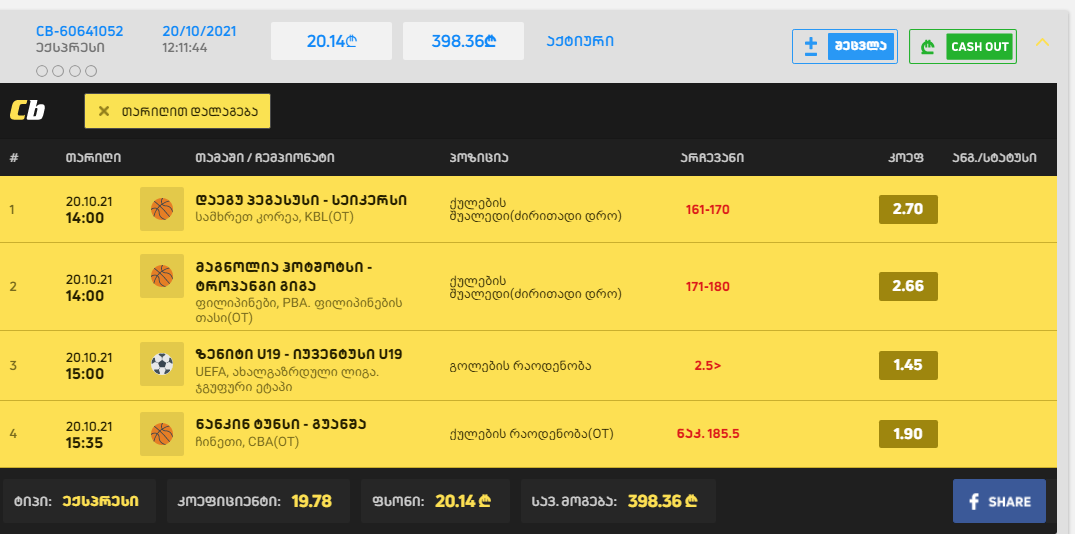The width and height of the screenshot is (1075, 534).
Task: Click the 15:00 start time in row 3
Action: tap(85, 374)
